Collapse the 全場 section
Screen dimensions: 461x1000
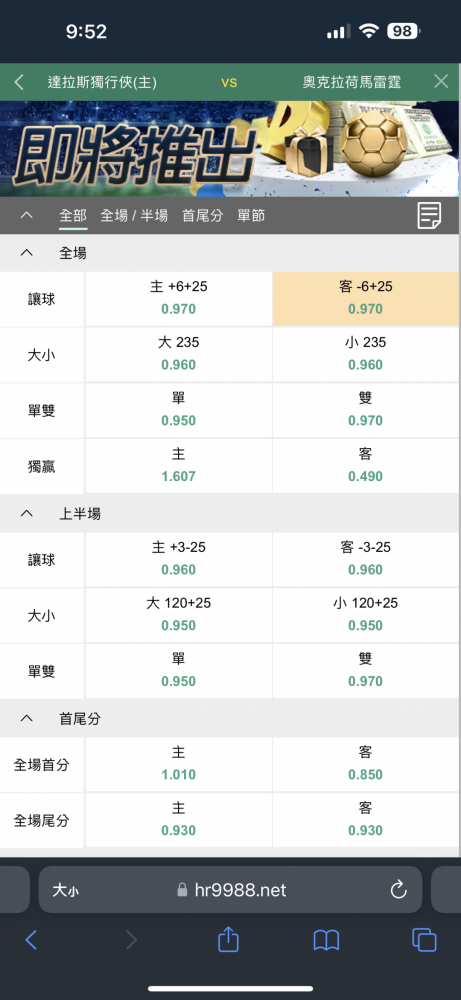(x=26, y=253)
